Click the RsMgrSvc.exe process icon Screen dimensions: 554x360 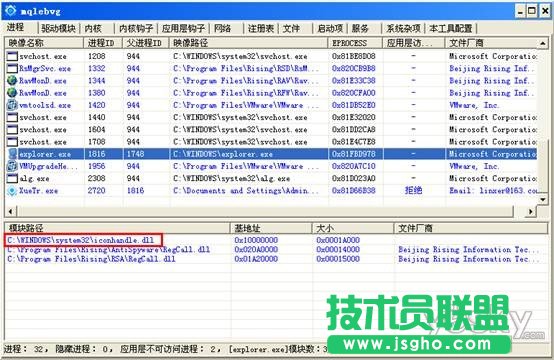click(12, 69)
